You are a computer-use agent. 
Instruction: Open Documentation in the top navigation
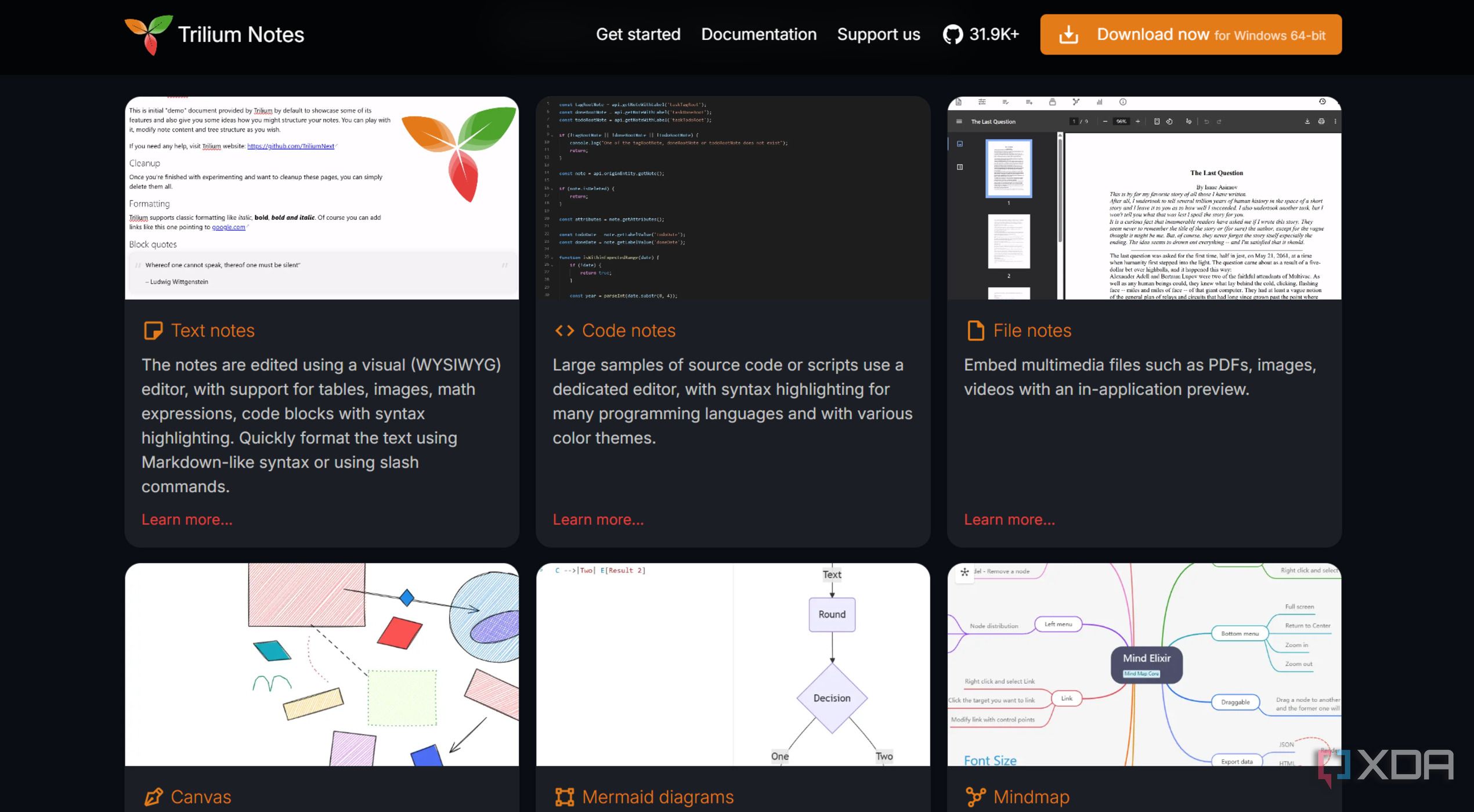click(x=758, y=34)
